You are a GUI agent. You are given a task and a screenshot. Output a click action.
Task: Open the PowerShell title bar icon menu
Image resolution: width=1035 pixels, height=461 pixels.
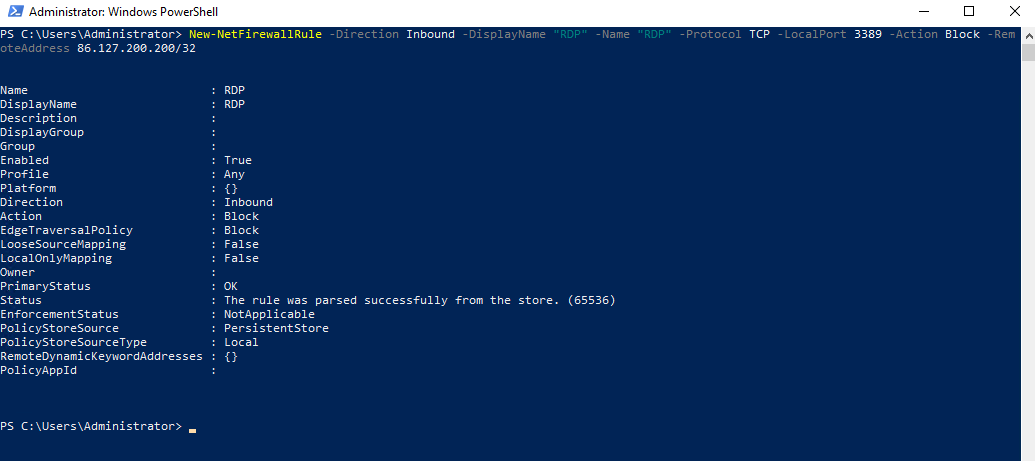click(x=15, y=11)
